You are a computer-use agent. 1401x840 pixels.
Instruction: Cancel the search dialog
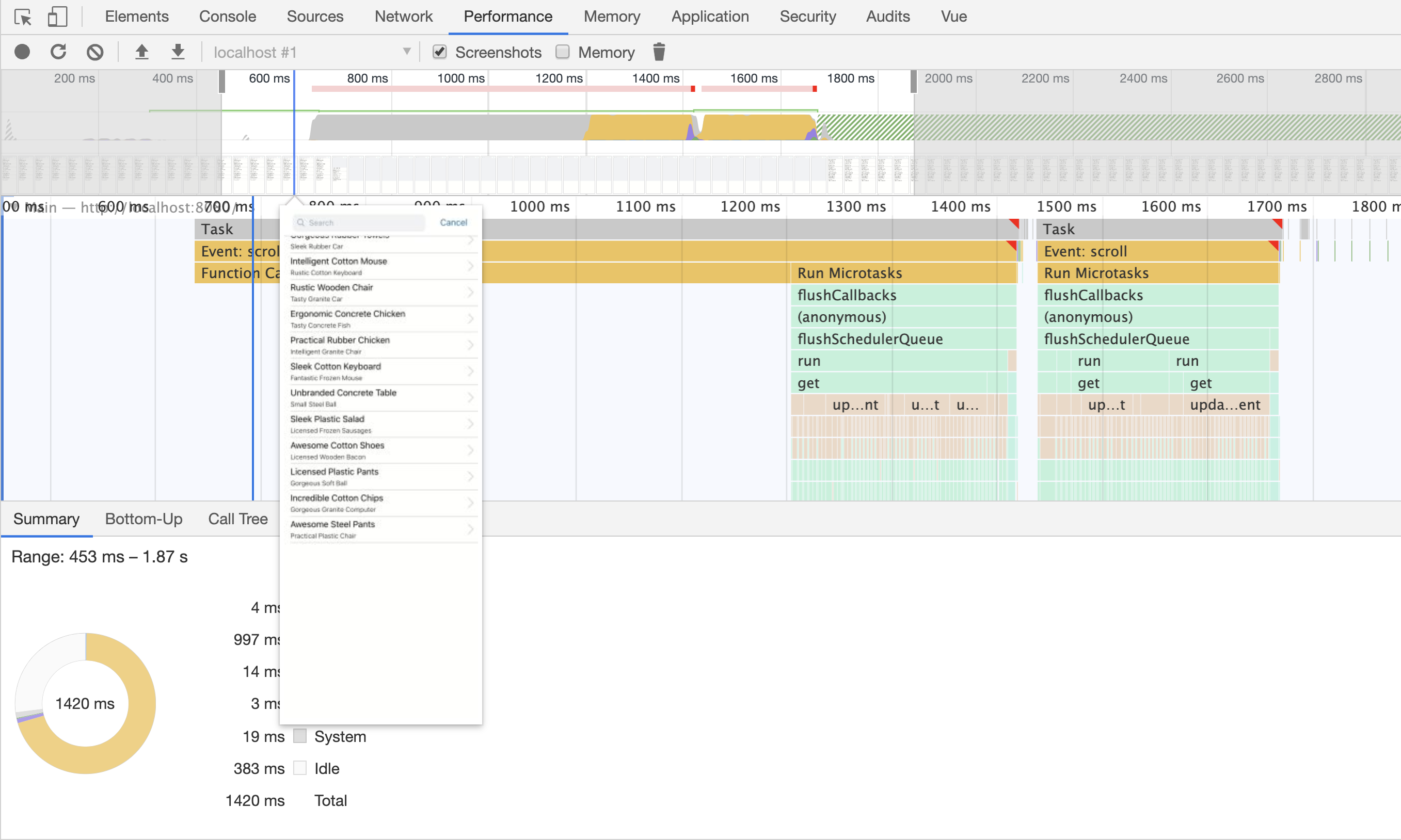[453, 222]
